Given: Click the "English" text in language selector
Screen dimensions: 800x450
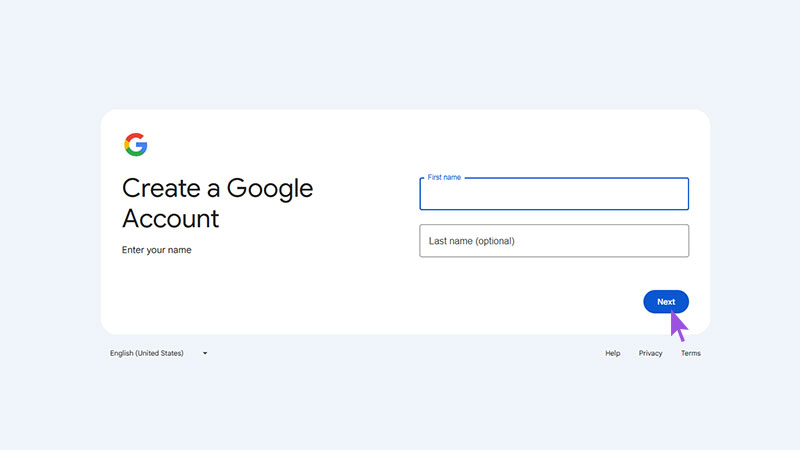Looking at the screenshot, I should pyautogui.click(x=121, y=353).
